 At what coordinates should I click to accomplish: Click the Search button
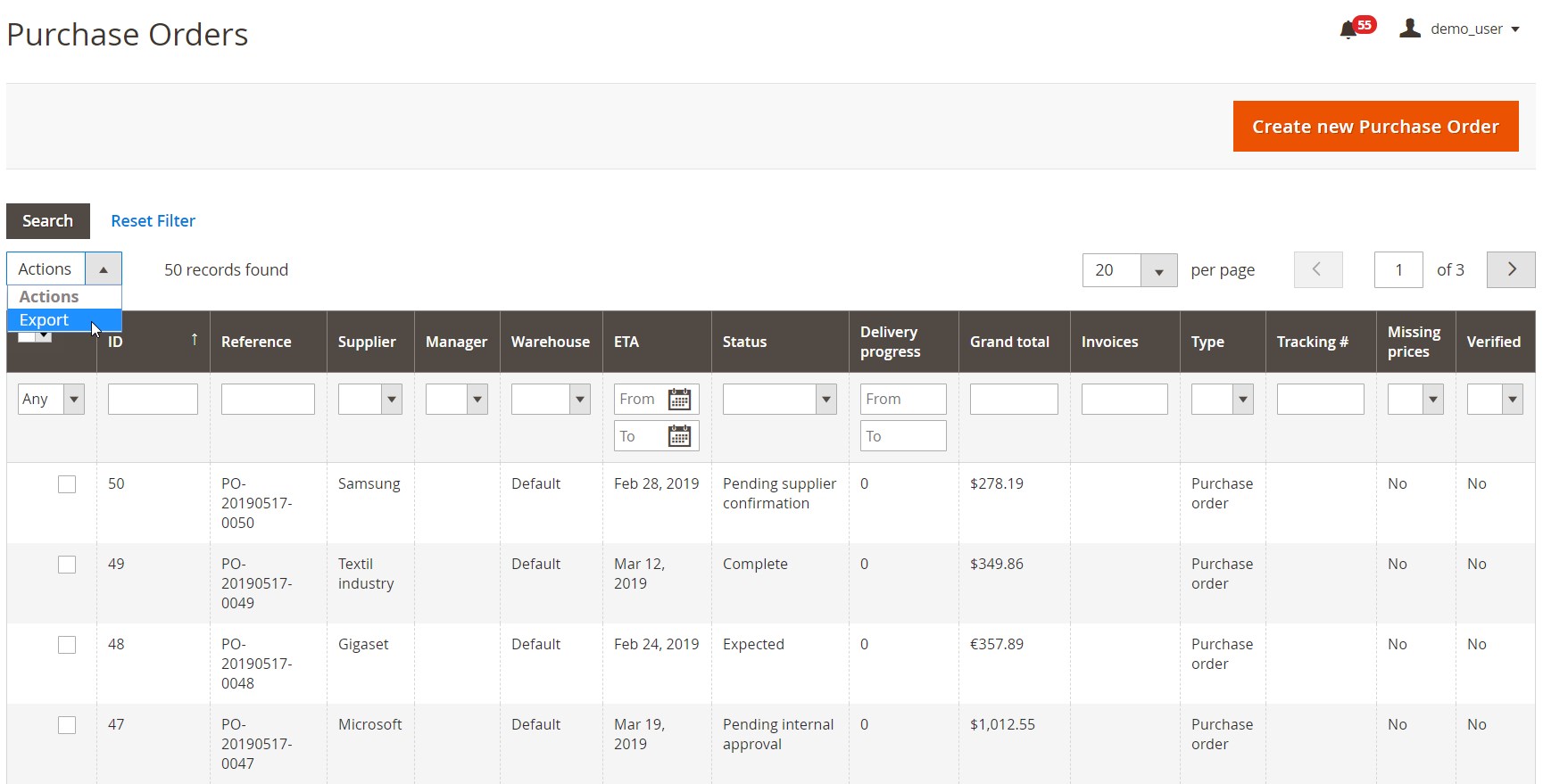click(48, 221)
